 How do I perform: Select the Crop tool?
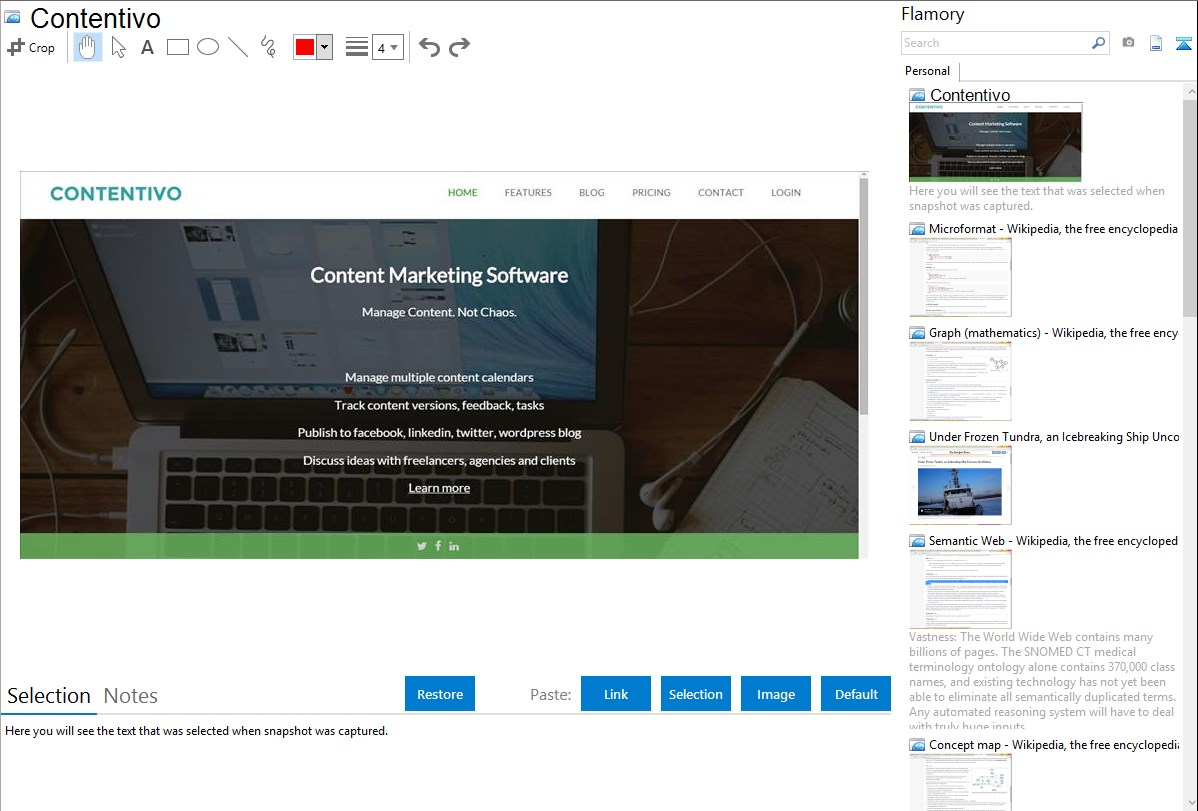click(31, 47)
